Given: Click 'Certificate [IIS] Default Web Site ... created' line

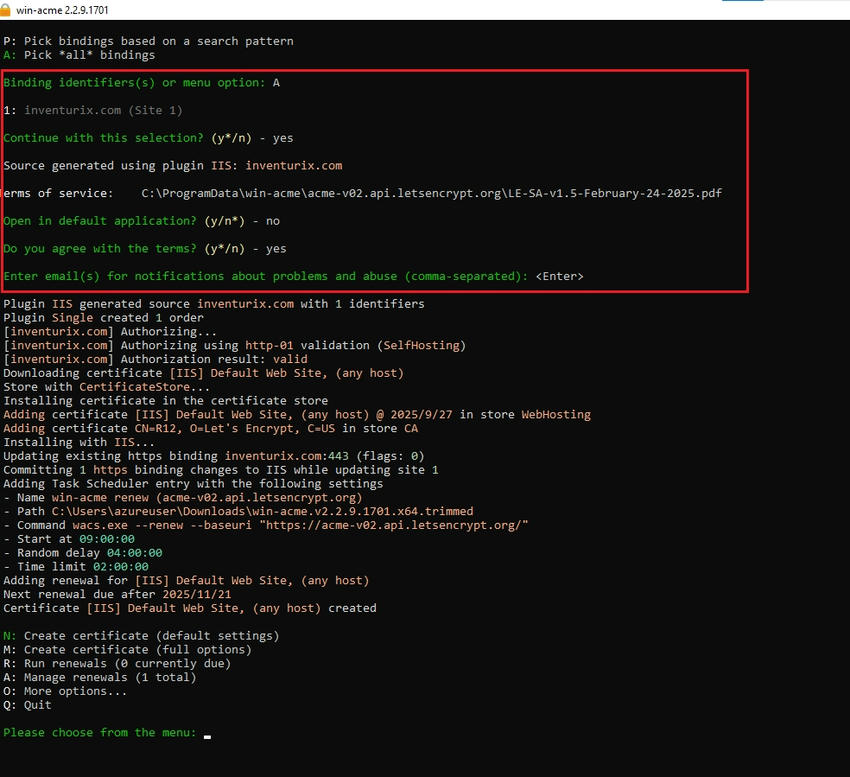Looking at the screenshot, I should pyautogui.click(x=190, y=608).
